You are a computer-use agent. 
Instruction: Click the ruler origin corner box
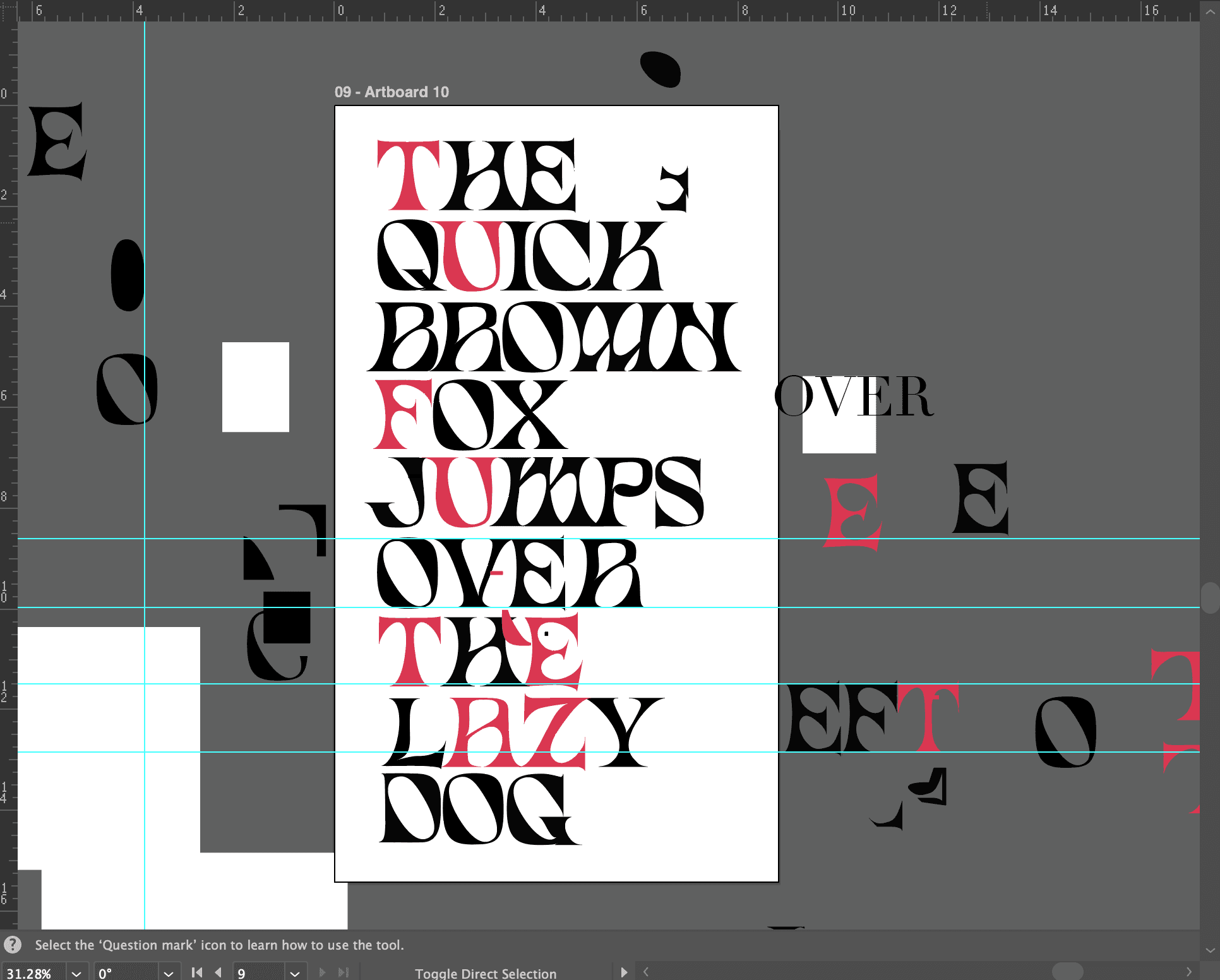pos(8,11)
